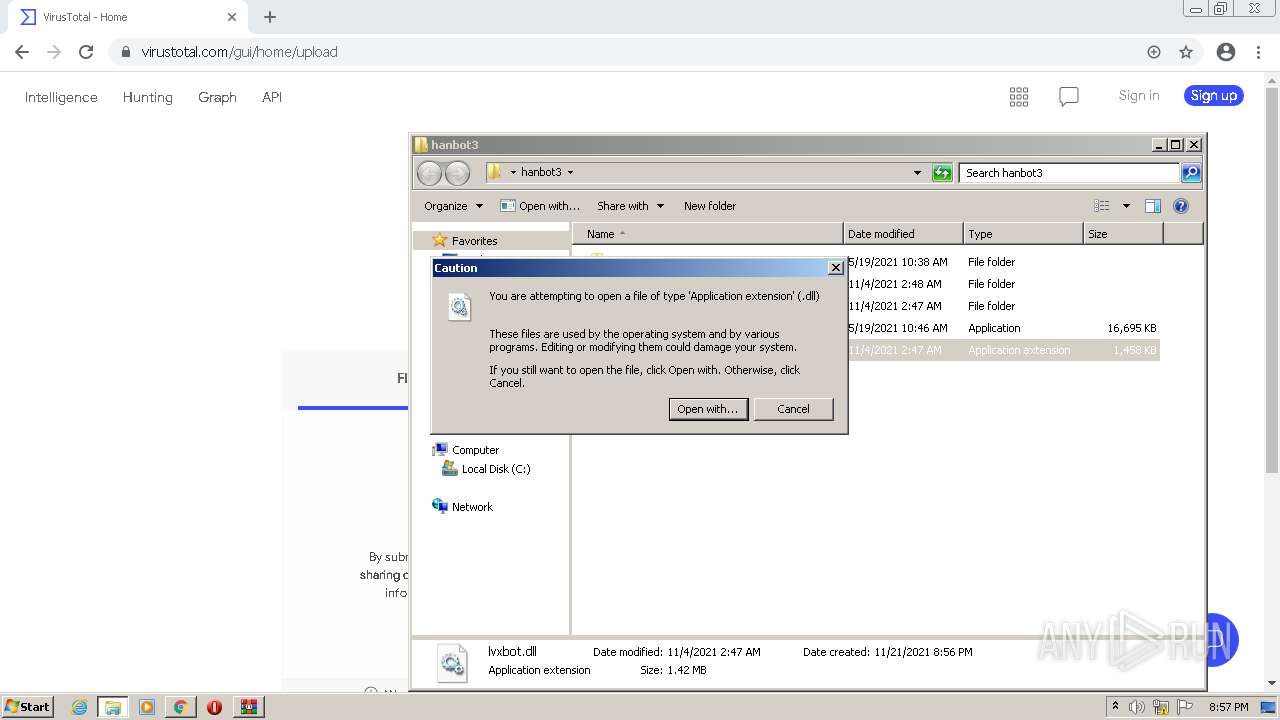Click the Windows Explorer taskbar button
Screen dimensions: 1280x720
(x=113, y=707)
